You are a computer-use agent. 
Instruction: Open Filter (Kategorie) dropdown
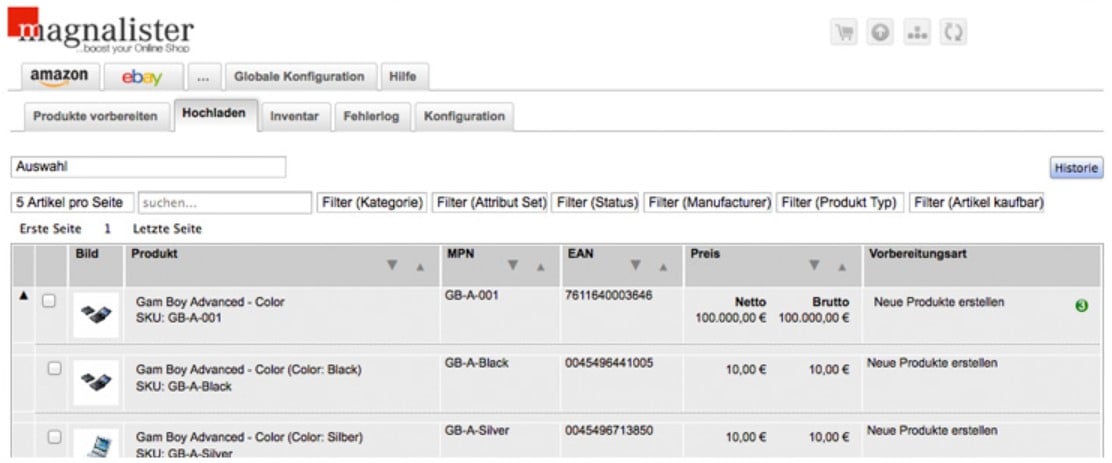(372, 203)
